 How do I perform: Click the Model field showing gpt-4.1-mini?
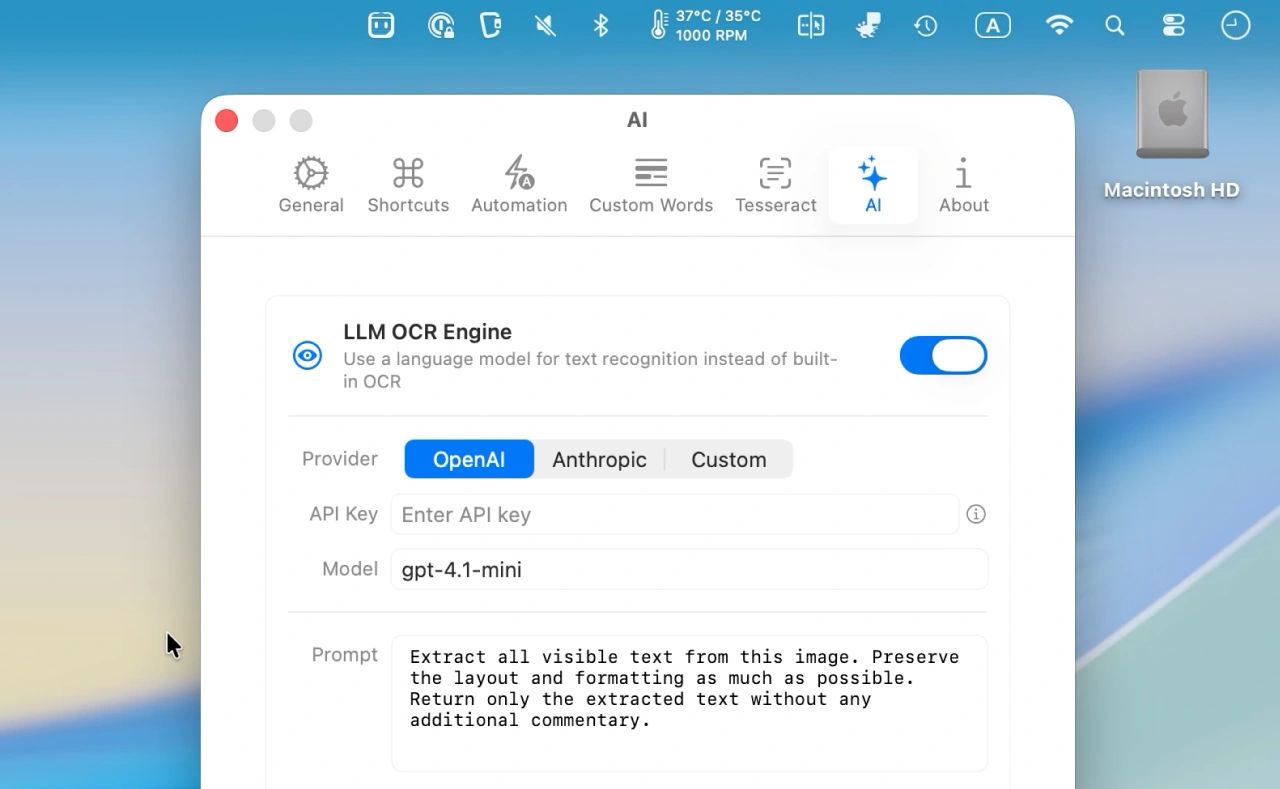coord(689,569)
